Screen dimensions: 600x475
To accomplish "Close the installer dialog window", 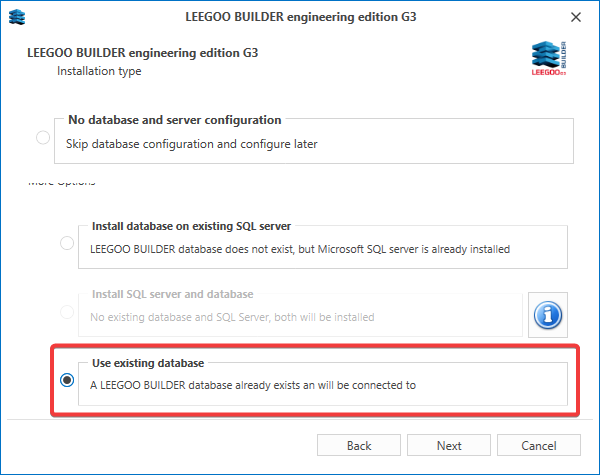I will click(x=576, y=17).
